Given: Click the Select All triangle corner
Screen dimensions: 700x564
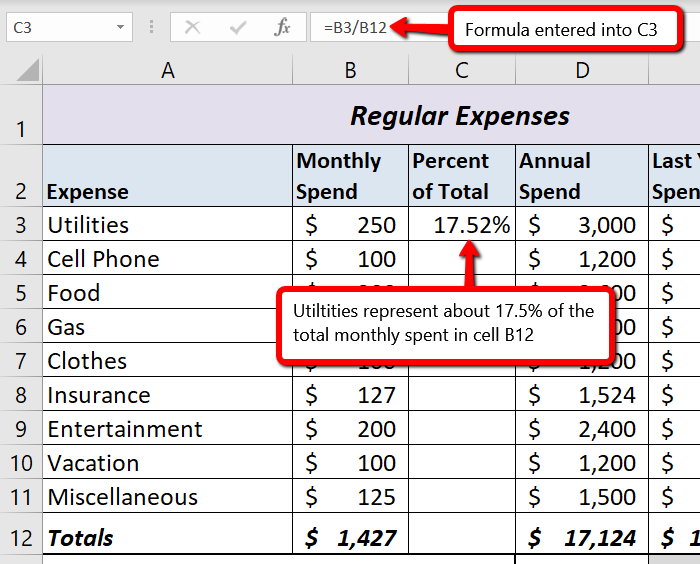Looking at the screenshot, I should (x=28, y=70).
